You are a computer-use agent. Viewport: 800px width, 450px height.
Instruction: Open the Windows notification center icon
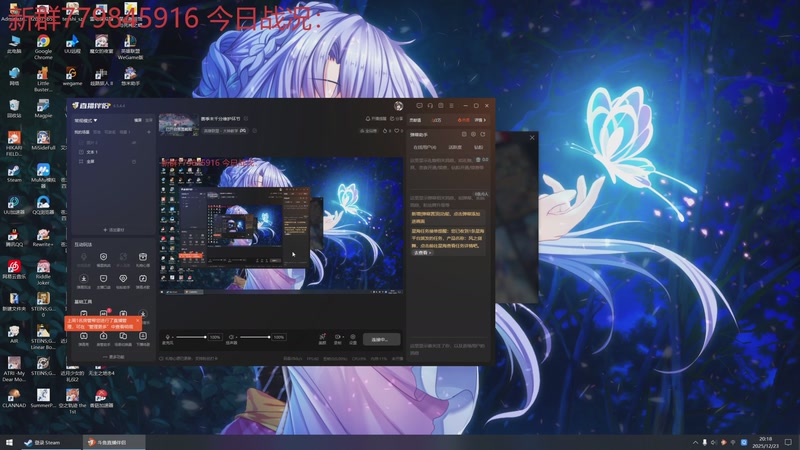pos(789,442)
